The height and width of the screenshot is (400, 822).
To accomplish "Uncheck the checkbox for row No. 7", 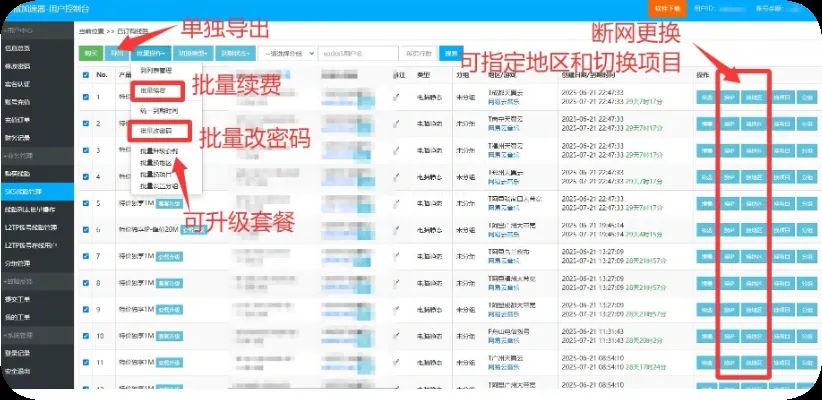I will coord(86,256).
